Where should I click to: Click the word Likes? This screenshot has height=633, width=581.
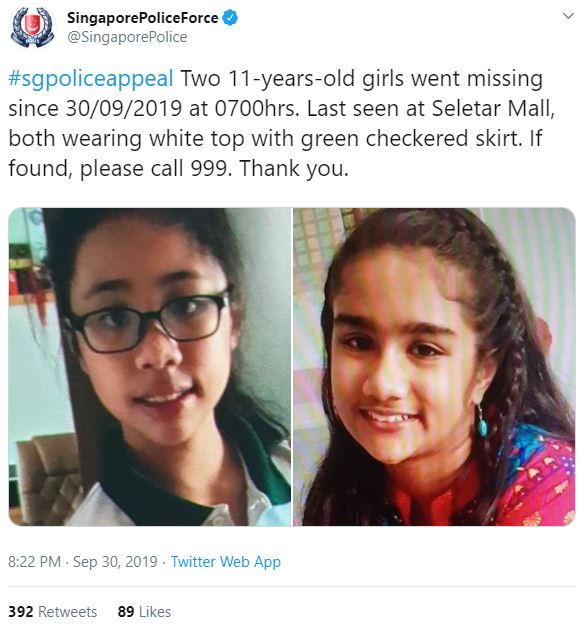click(155, 612)
